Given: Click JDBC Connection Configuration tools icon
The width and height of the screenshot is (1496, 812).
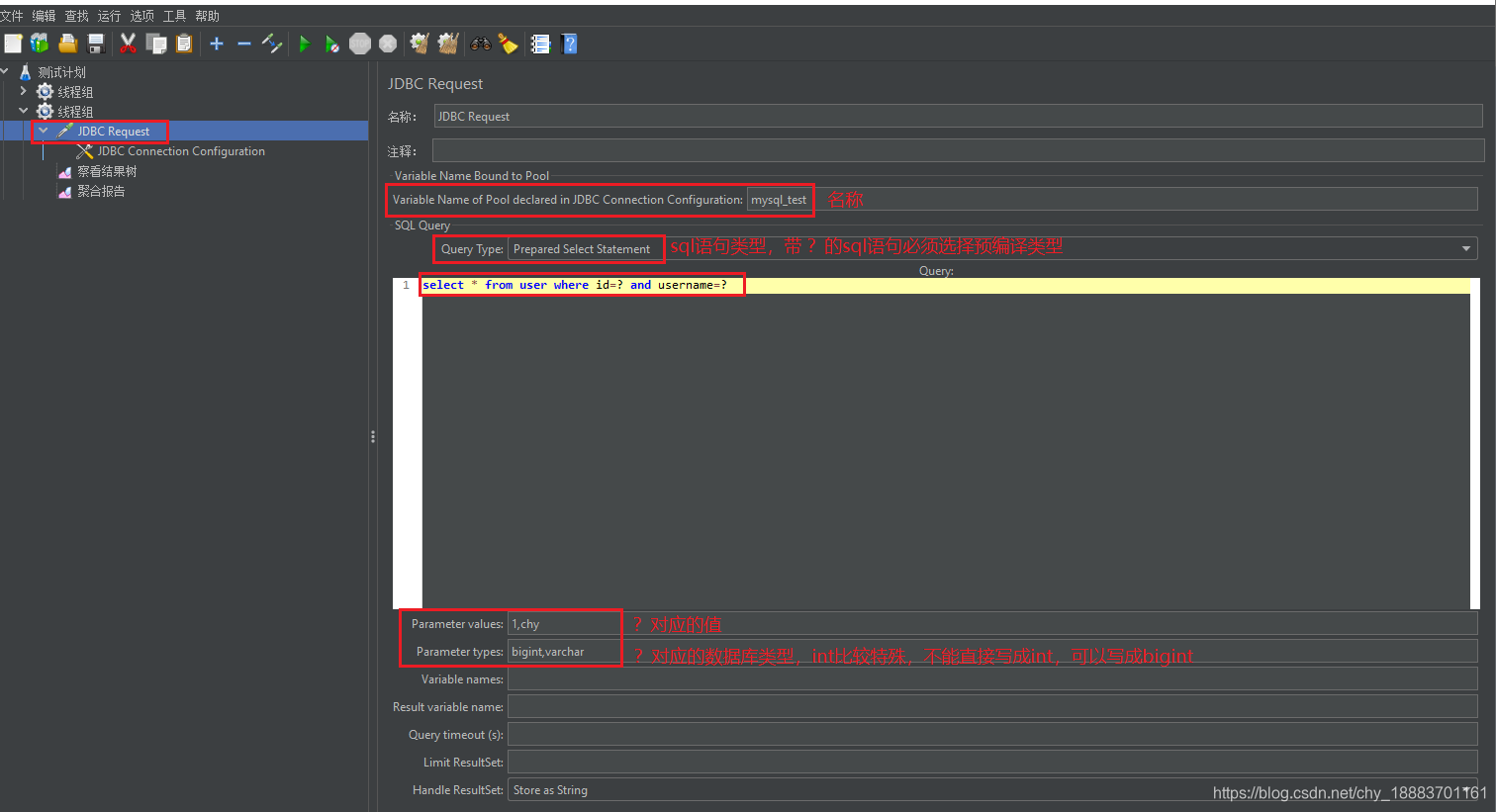Looking at the screenshot, I should 85,151.
